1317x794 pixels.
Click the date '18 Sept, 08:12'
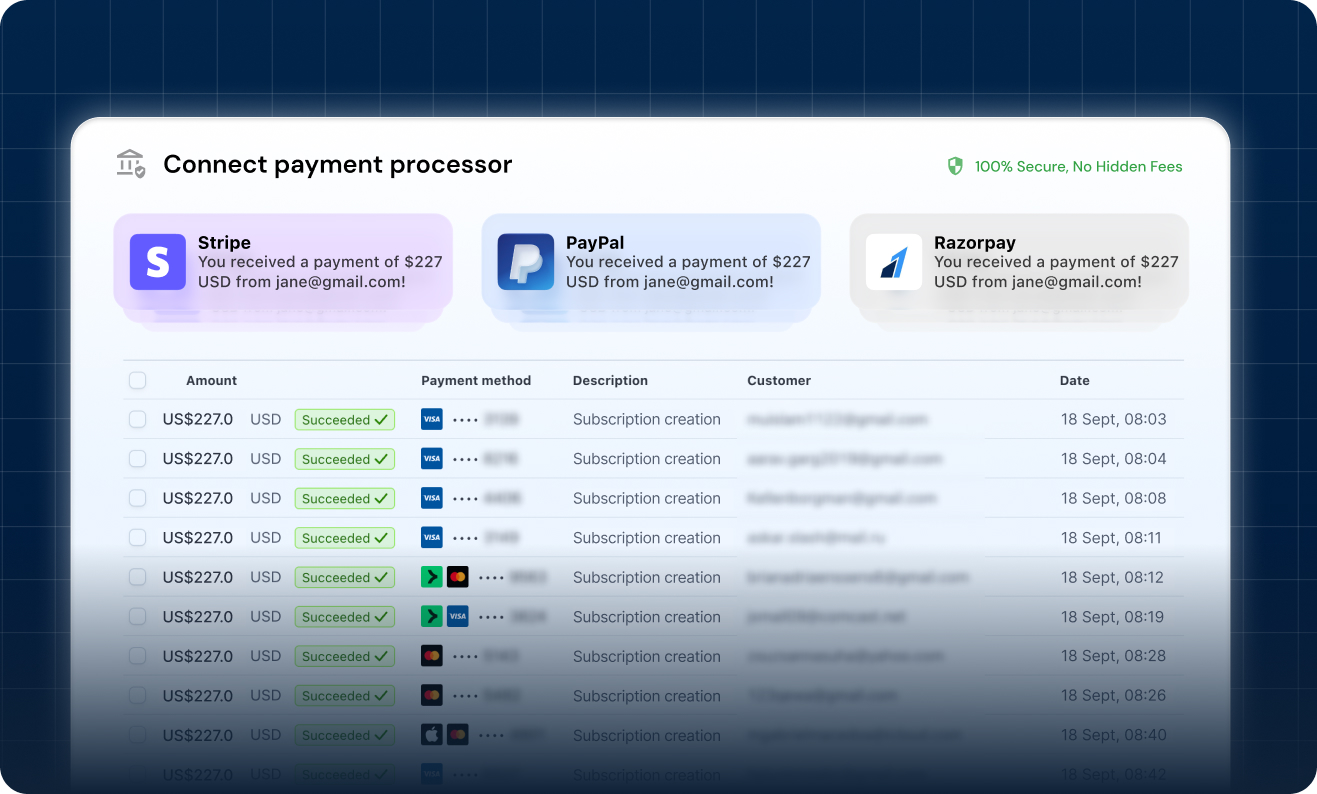pyautogui.click(x=1113, y=577)
